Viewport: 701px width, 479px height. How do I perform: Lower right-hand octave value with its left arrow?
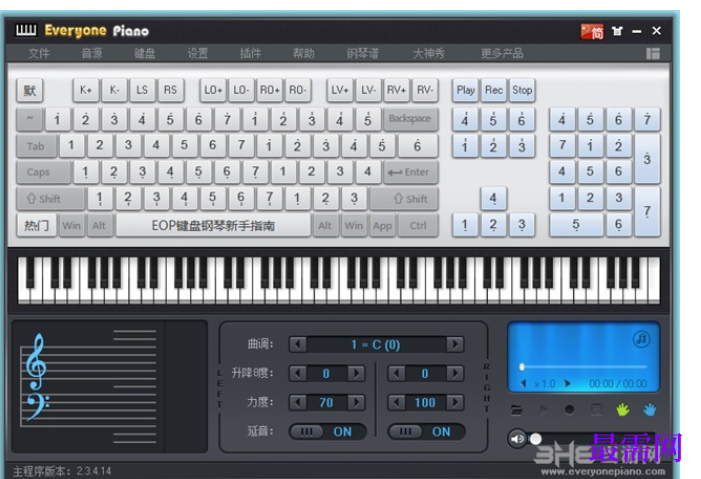[396, 373]
